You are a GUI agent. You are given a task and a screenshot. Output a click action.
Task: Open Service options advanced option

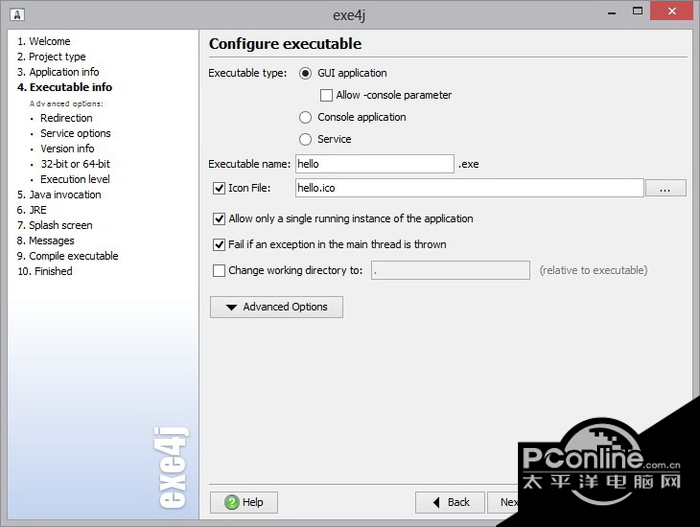[75, 133]
